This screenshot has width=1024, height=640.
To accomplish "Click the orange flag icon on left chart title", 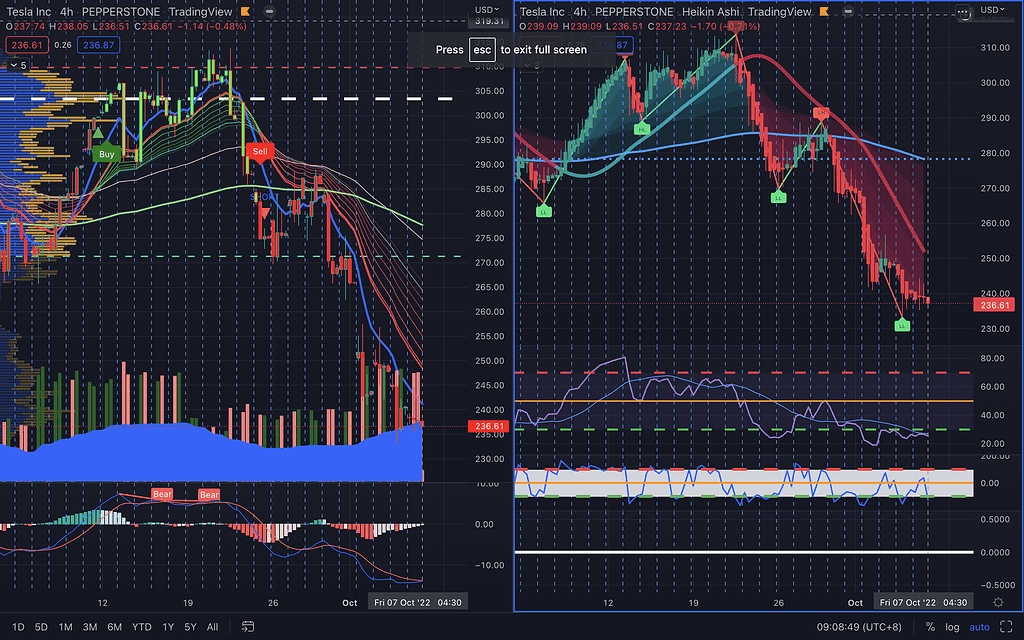I will click(x=246, y=11).
